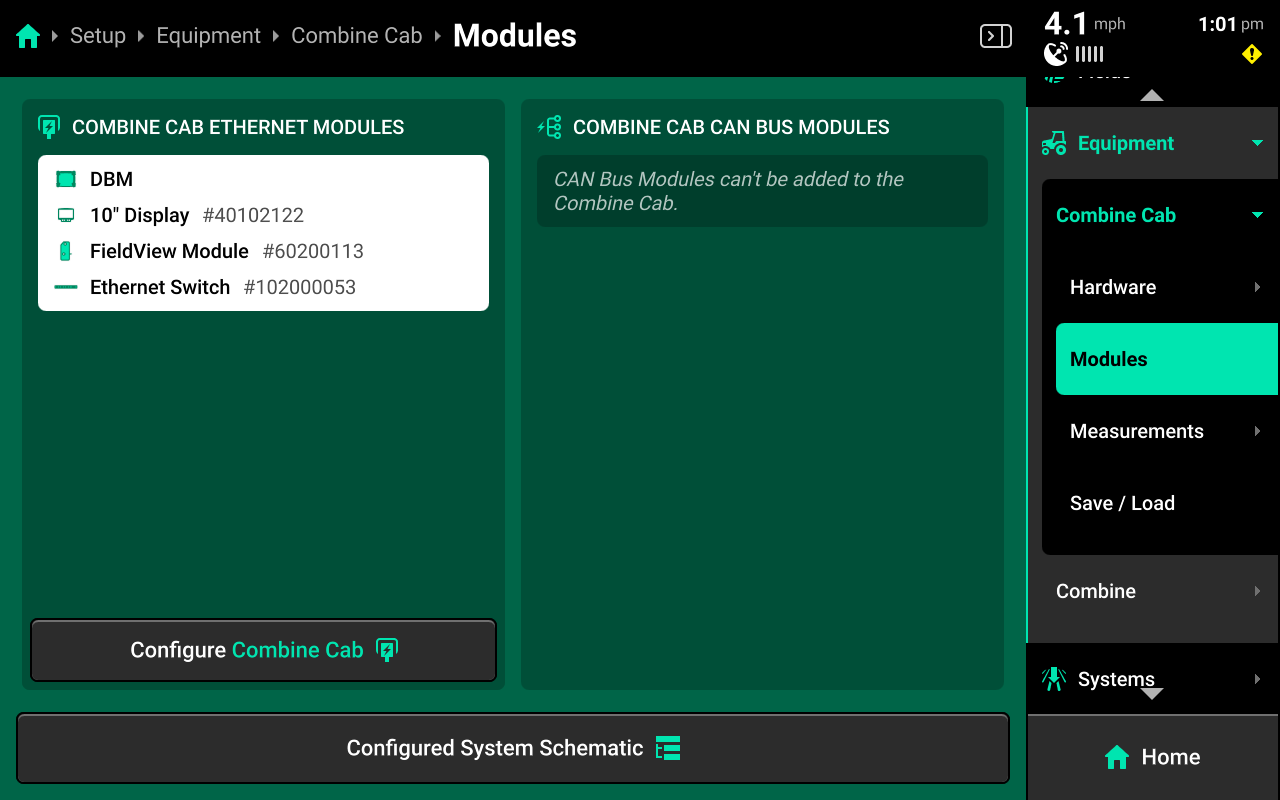Click the Ethernet Switch icon

[x=66, y=288]
